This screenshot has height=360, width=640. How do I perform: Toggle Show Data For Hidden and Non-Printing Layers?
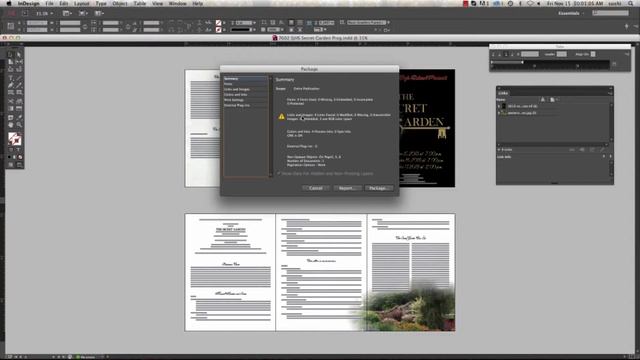pos(279,174)
